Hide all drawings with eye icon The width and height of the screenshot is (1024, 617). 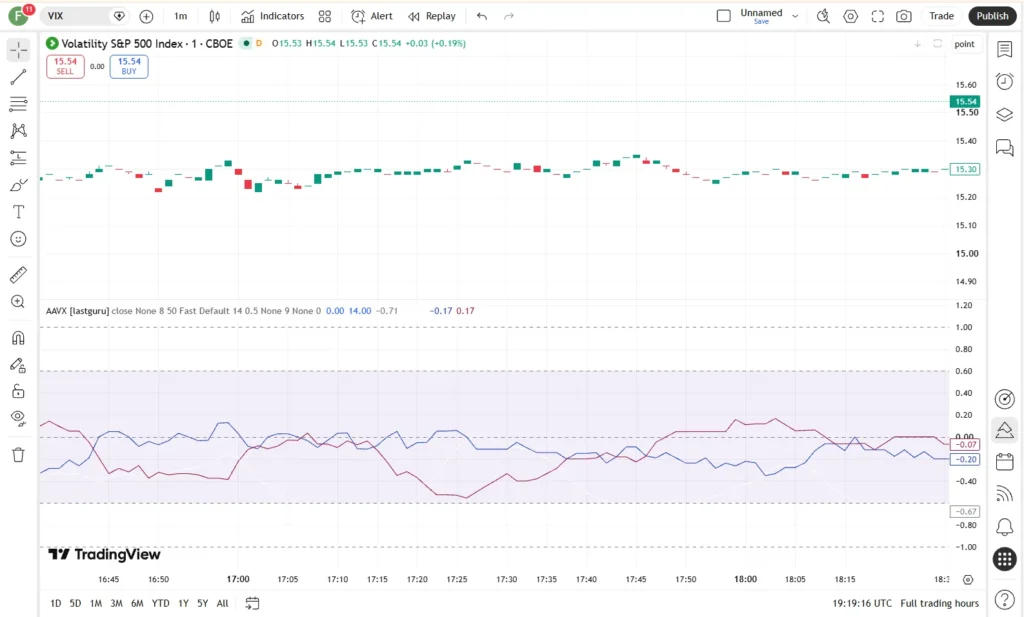tap(18, 418)
